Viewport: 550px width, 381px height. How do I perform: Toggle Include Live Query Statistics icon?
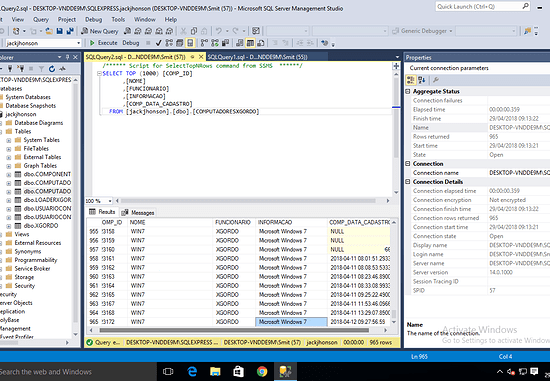pos(215,43)
